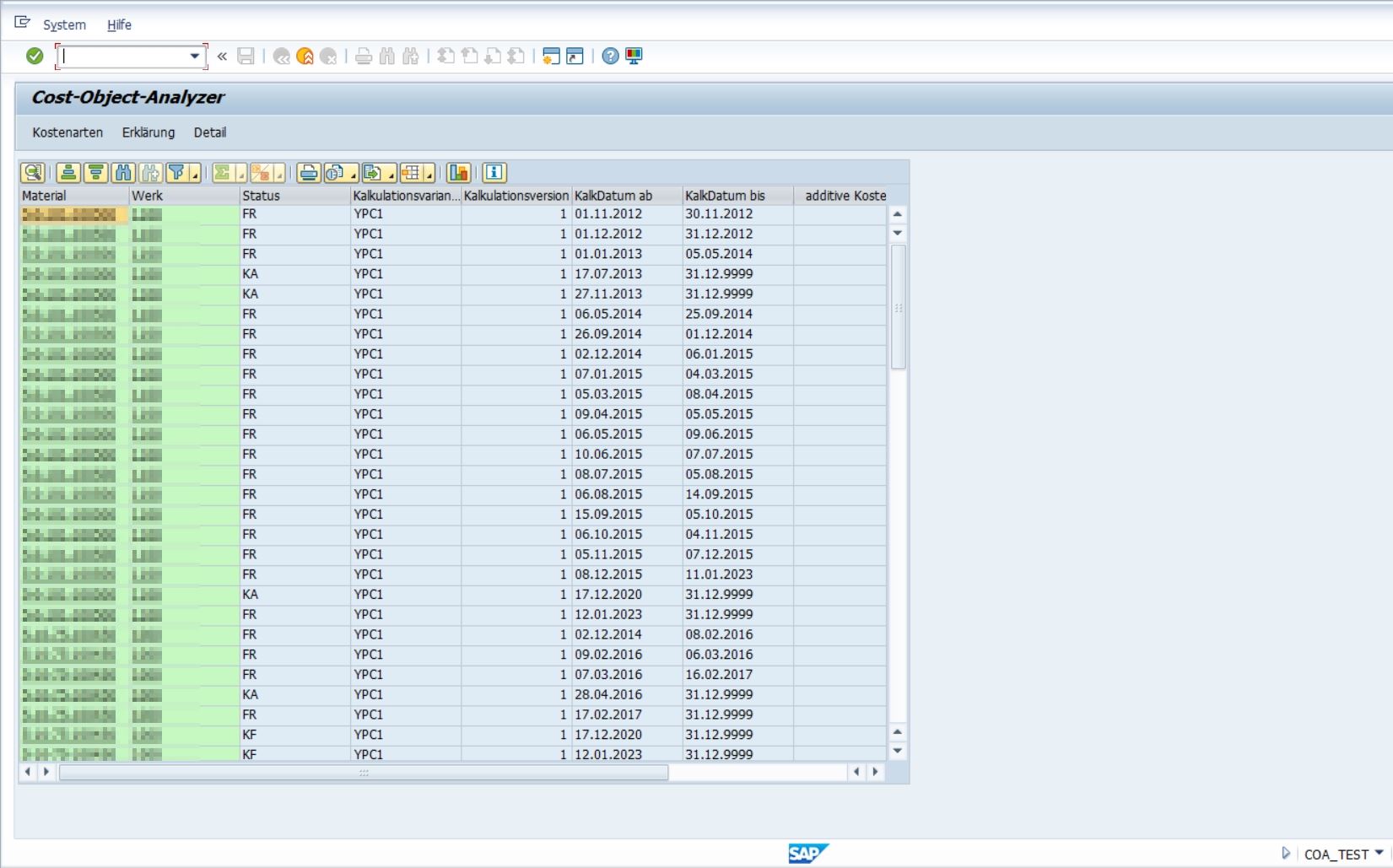Click the scroll right arrow at the grid's bottom right
The width and height of the screenshot is (1393, 868).
click(875, 772)
